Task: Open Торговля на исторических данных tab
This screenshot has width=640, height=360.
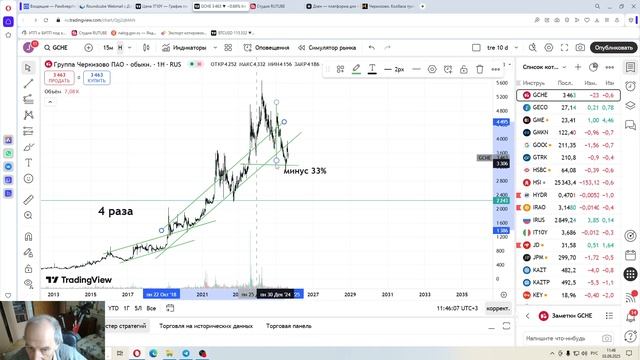Action: (206, 326)
